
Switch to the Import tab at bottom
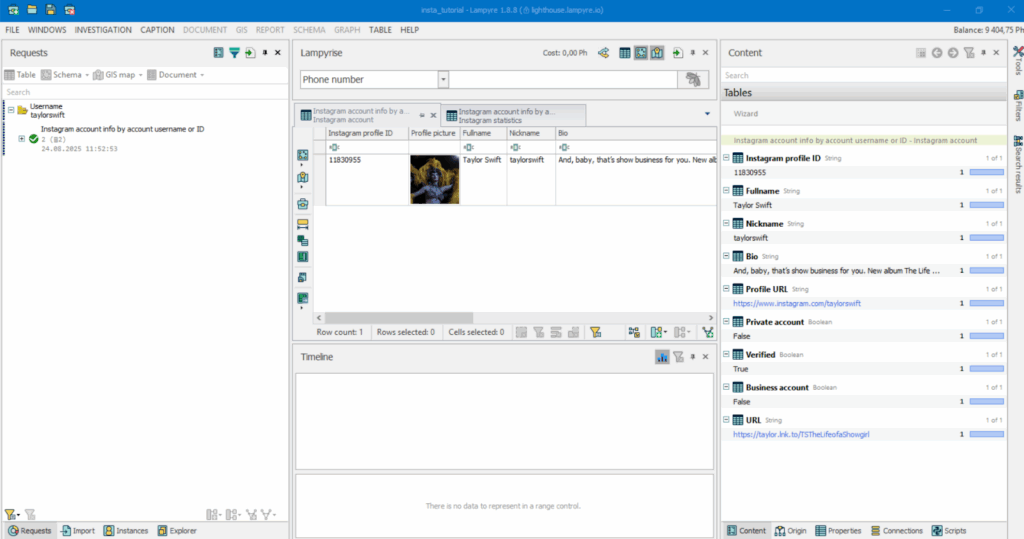78,531
